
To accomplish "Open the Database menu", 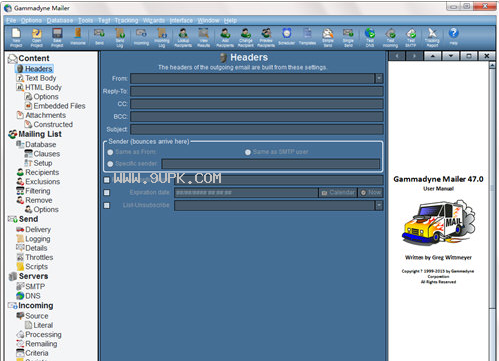I will (x=60, y=21).
